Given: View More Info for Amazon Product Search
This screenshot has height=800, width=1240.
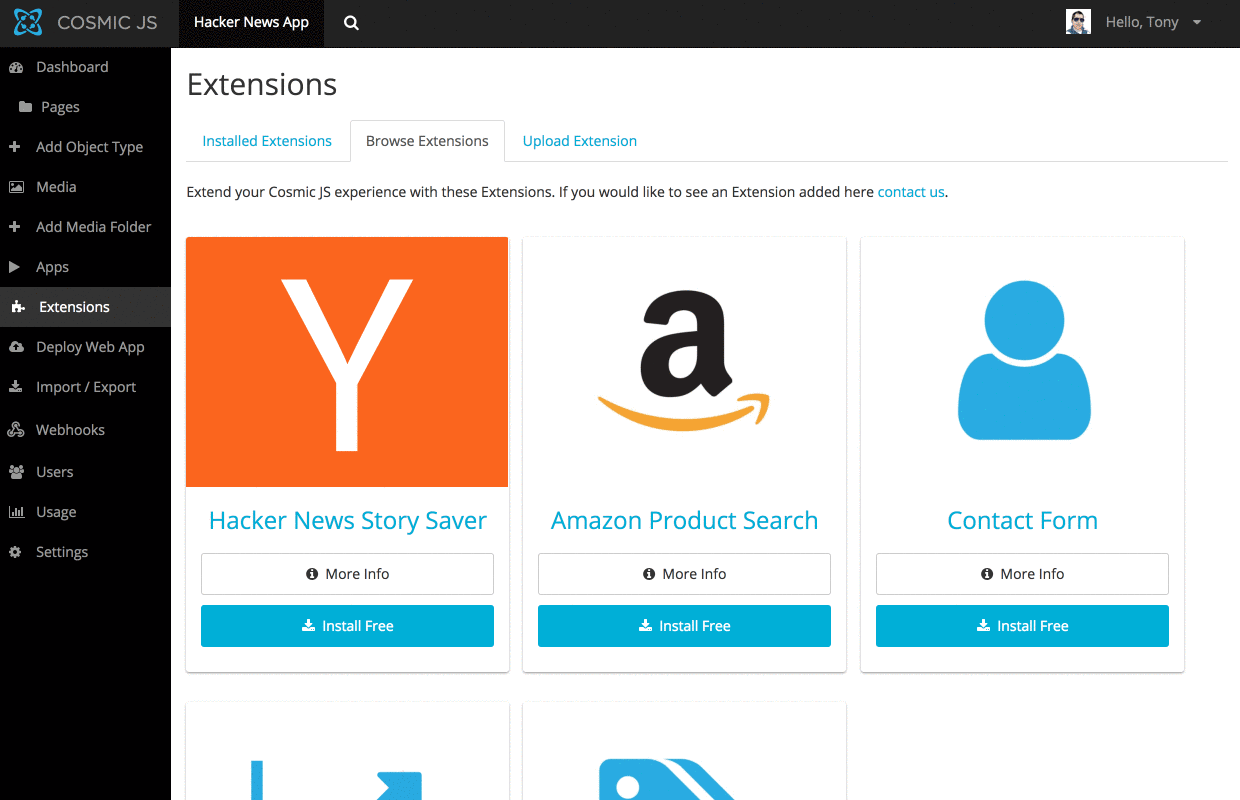Looking at the screenshot, I should click(684, 574).
